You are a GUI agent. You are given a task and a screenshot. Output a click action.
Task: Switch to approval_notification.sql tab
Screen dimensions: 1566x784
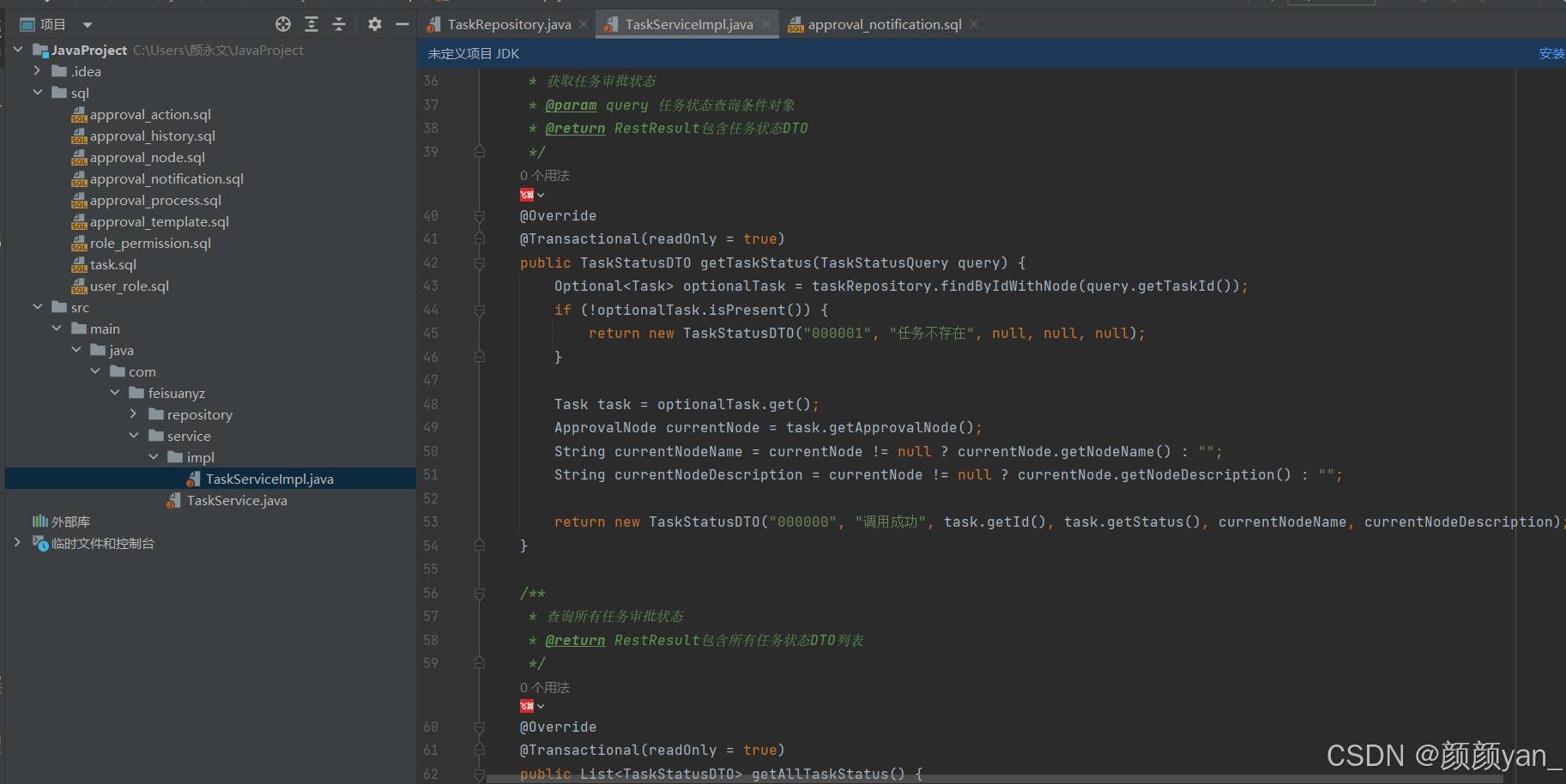[884, 24]
